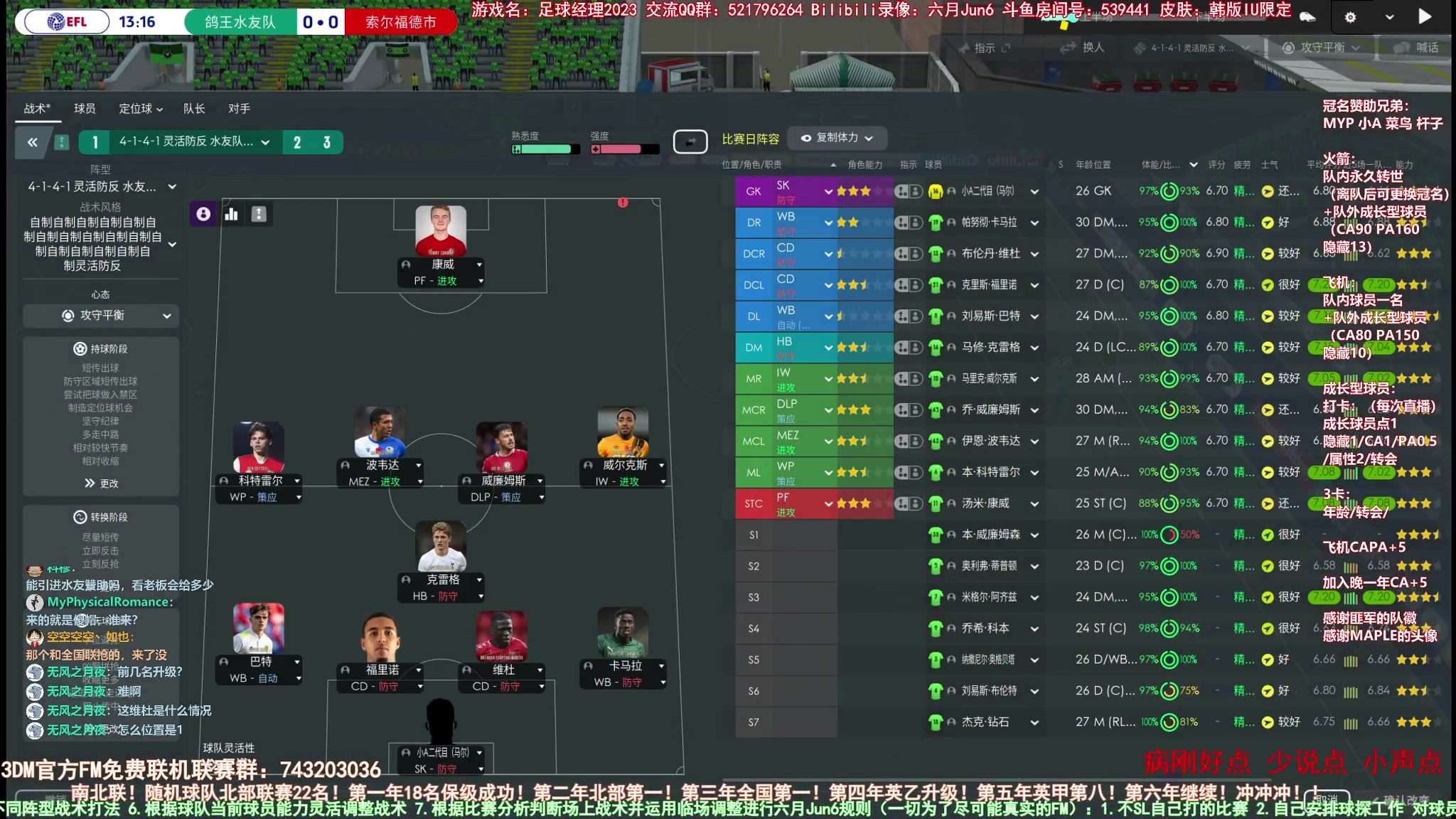Click the EFL league logo
Screen dimensions: 1456x819
point(67,22)
